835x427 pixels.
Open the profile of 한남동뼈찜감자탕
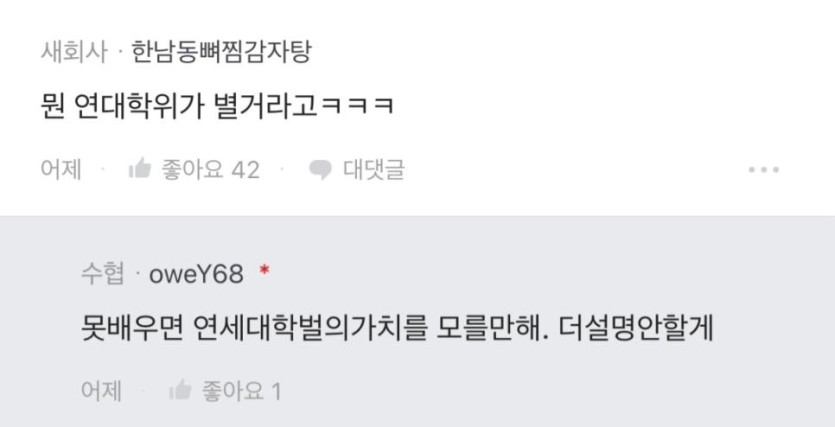coord(221,53)
